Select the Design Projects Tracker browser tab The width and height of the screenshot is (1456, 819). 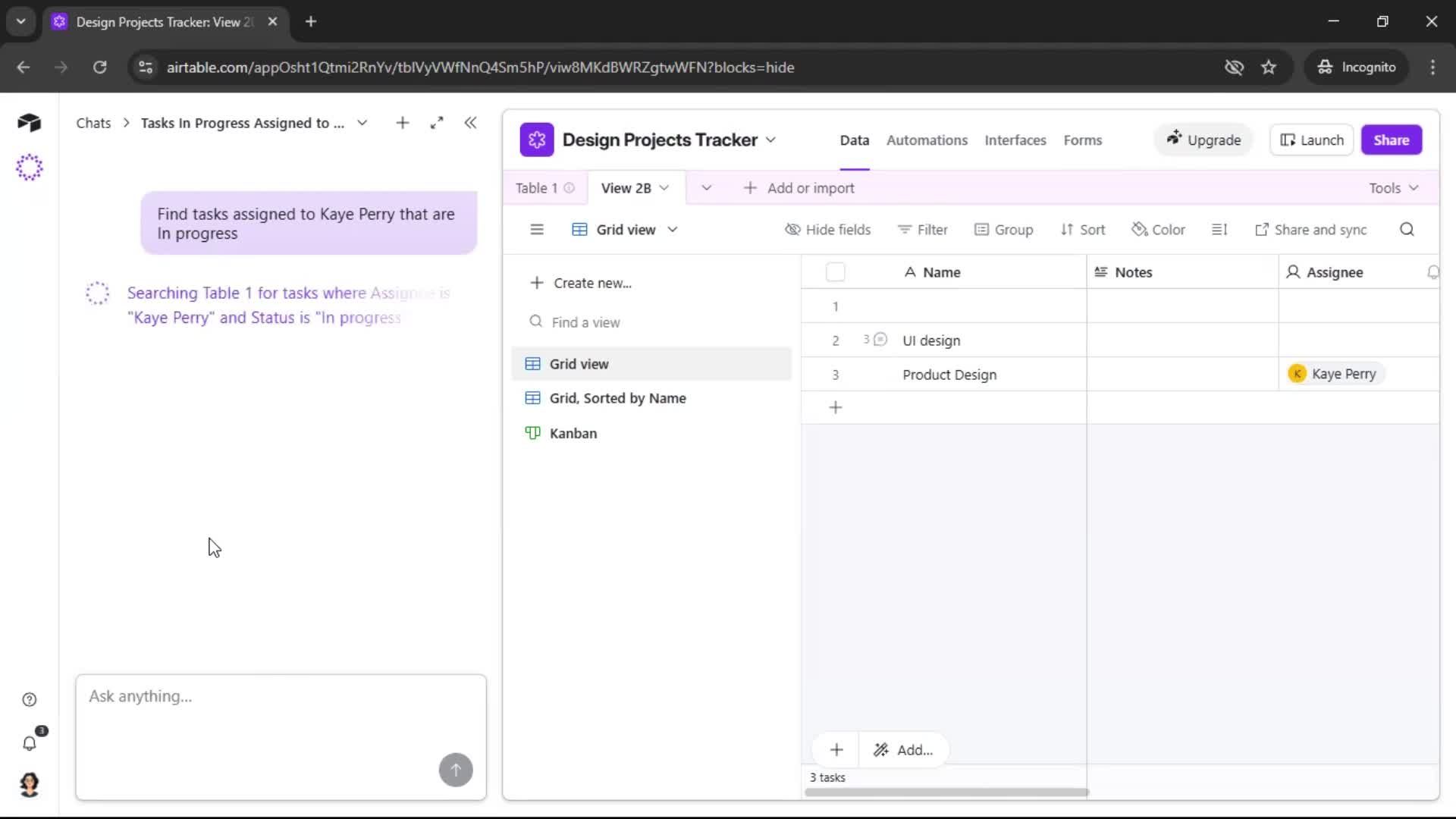(x=165, y=22)
